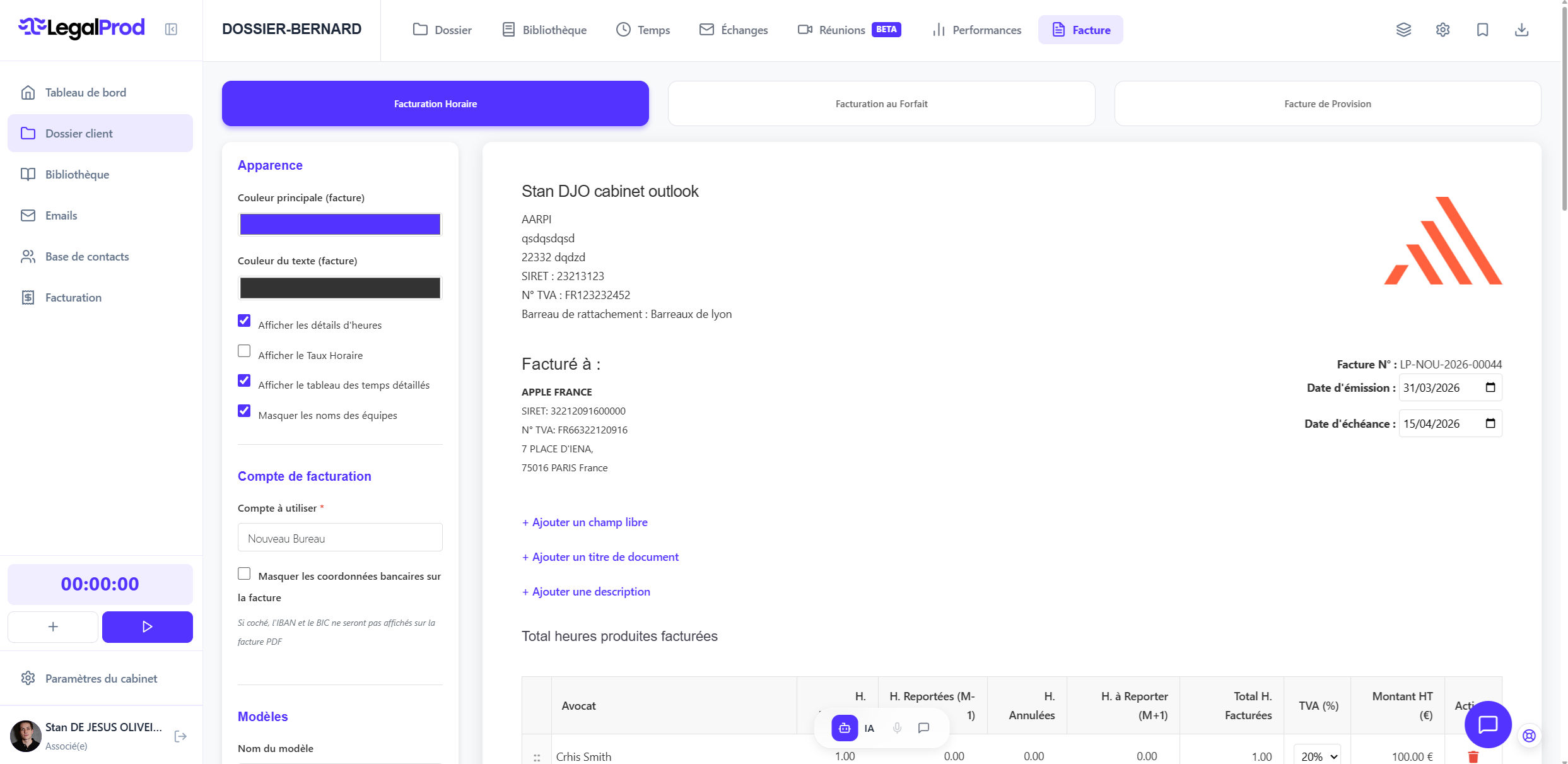Start the timer with the play button
Viewport: 1568px width, 764px height.
tap(147, 626)
